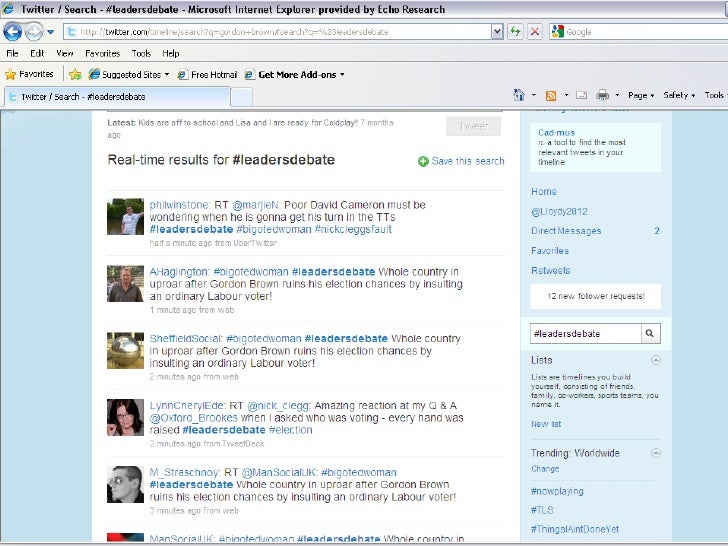Click the address bar URL field
Screen dimensions: 728x546
pyautogui.click(x=277, y=32)
